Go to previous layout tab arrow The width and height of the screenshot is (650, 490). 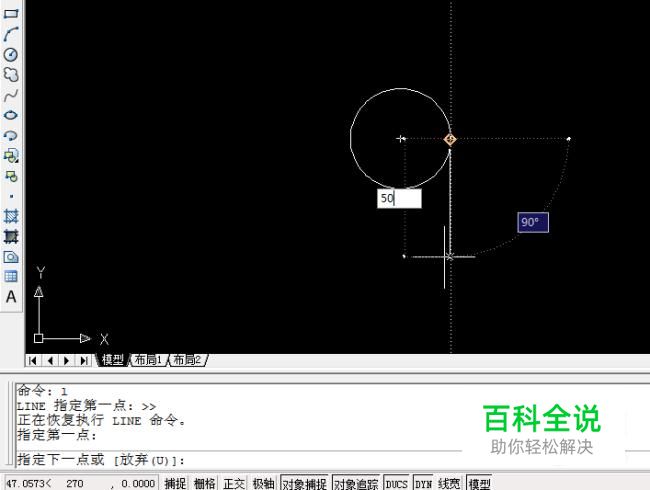50,361
